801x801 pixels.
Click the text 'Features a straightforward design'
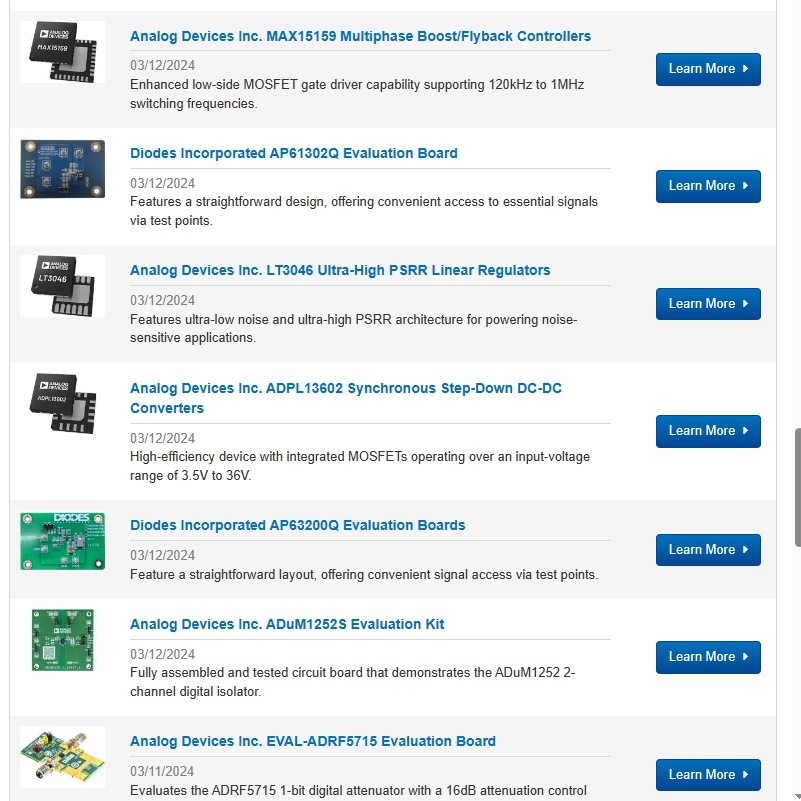pos(227,202)
